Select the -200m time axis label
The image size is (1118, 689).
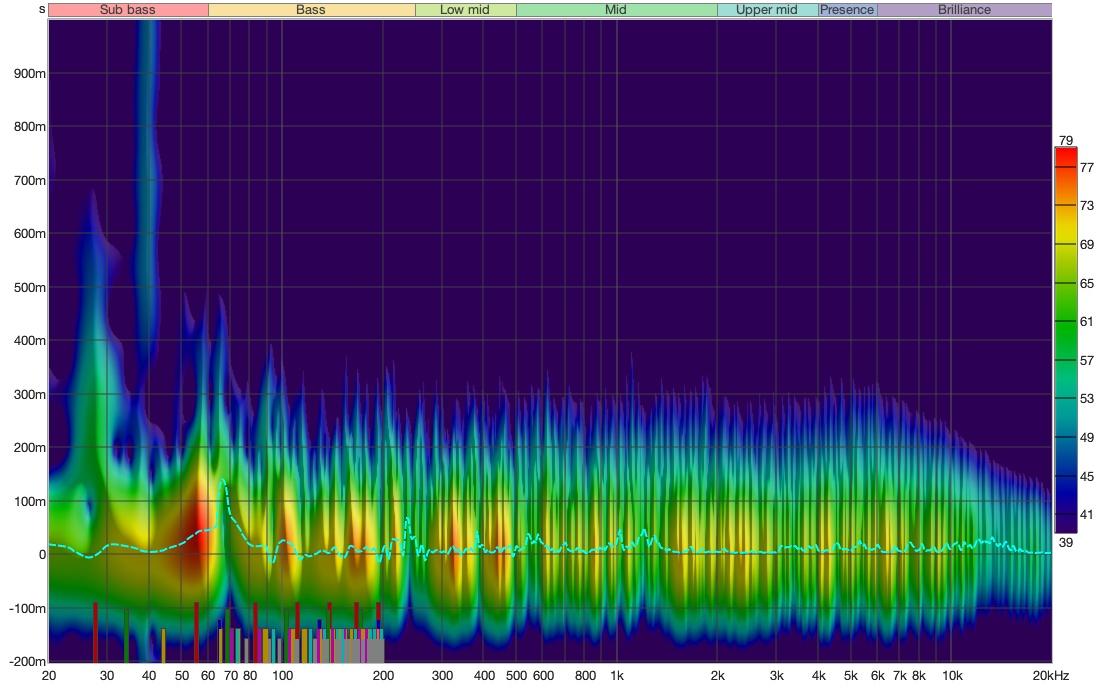point(28,662)
